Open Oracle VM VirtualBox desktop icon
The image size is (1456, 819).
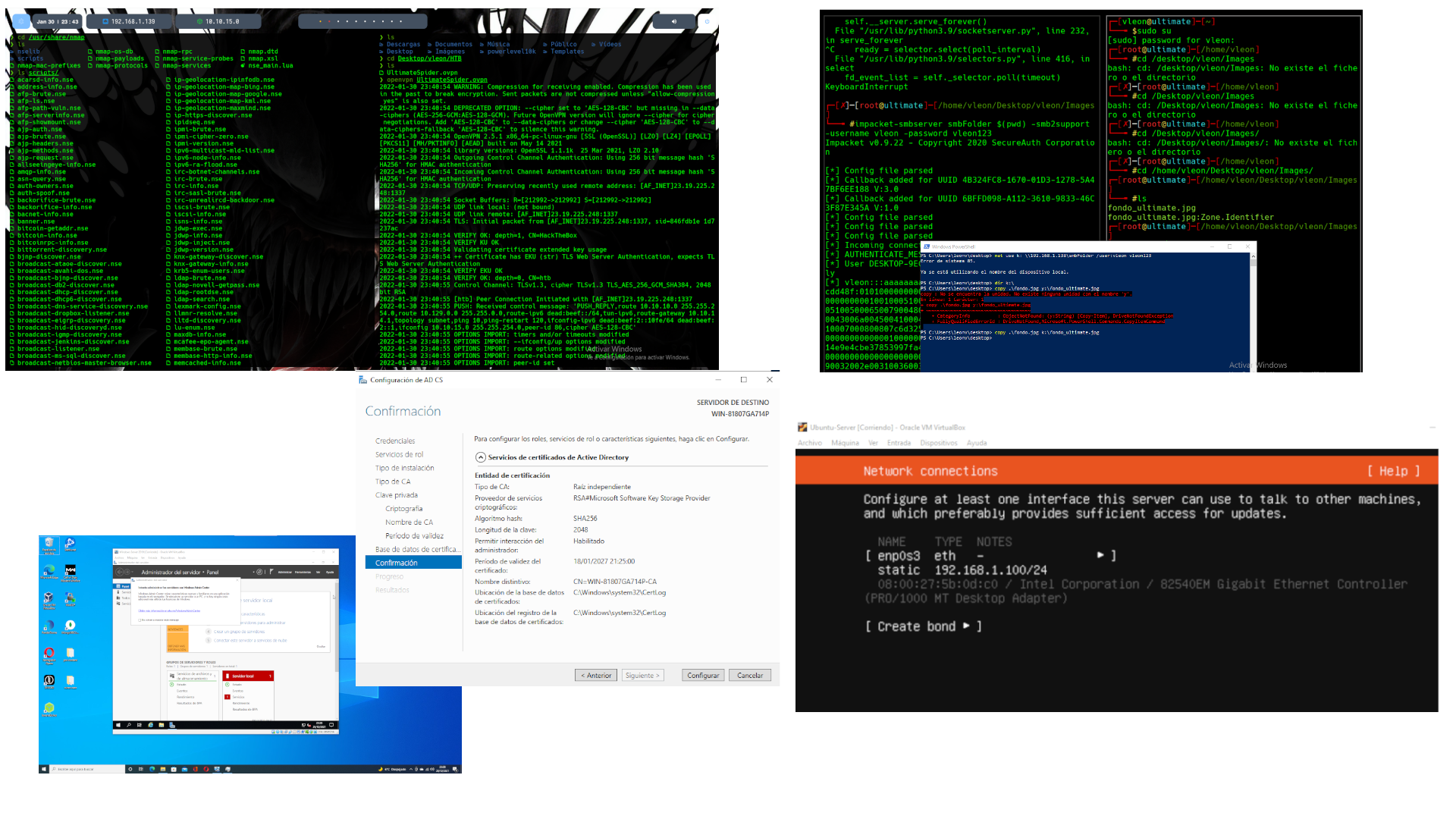click(x=49, y=598)
